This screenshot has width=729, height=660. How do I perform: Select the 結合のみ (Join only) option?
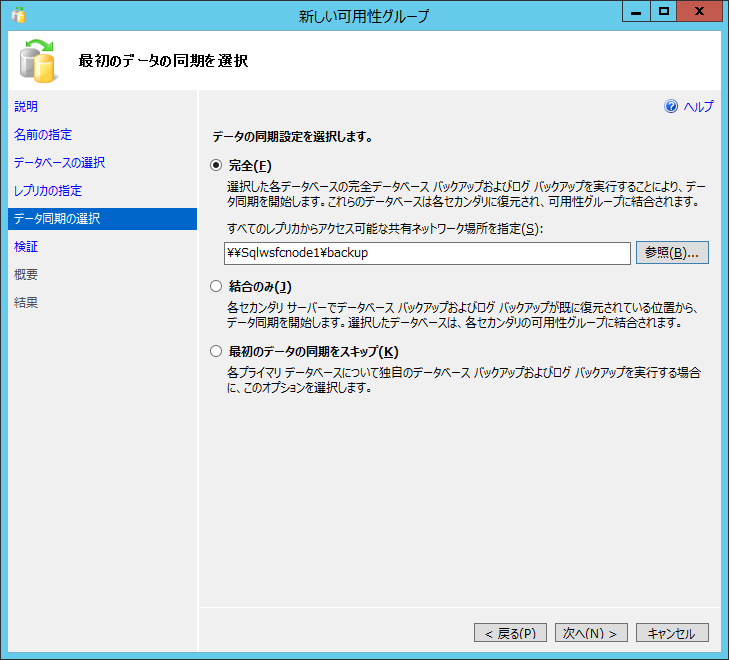pyautogui.click(x=216, y=287)
